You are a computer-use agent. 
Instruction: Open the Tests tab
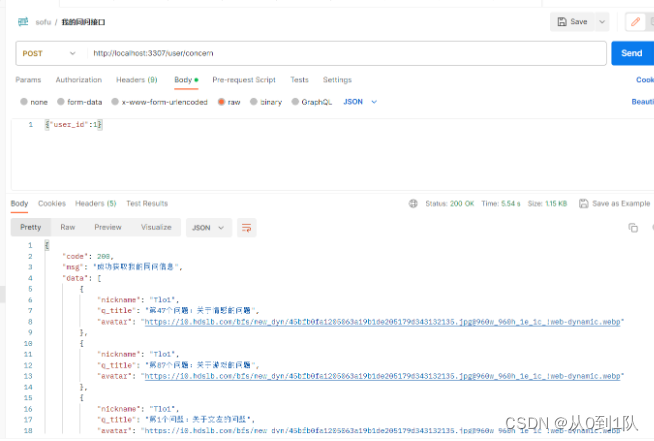[299, 80]
